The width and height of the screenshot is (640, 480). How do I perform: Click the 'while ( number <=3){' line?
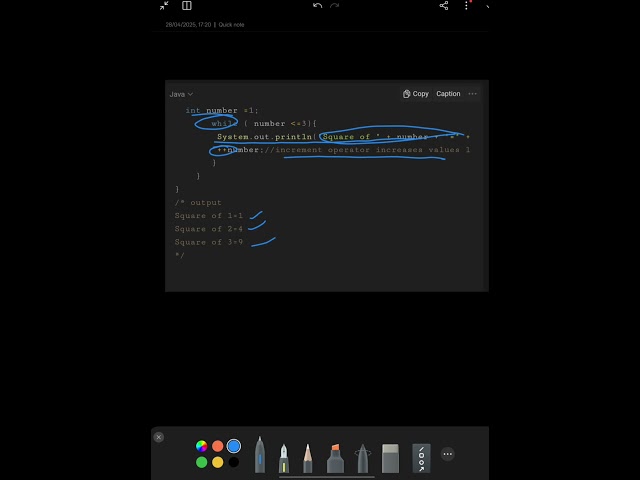(264, 124)
